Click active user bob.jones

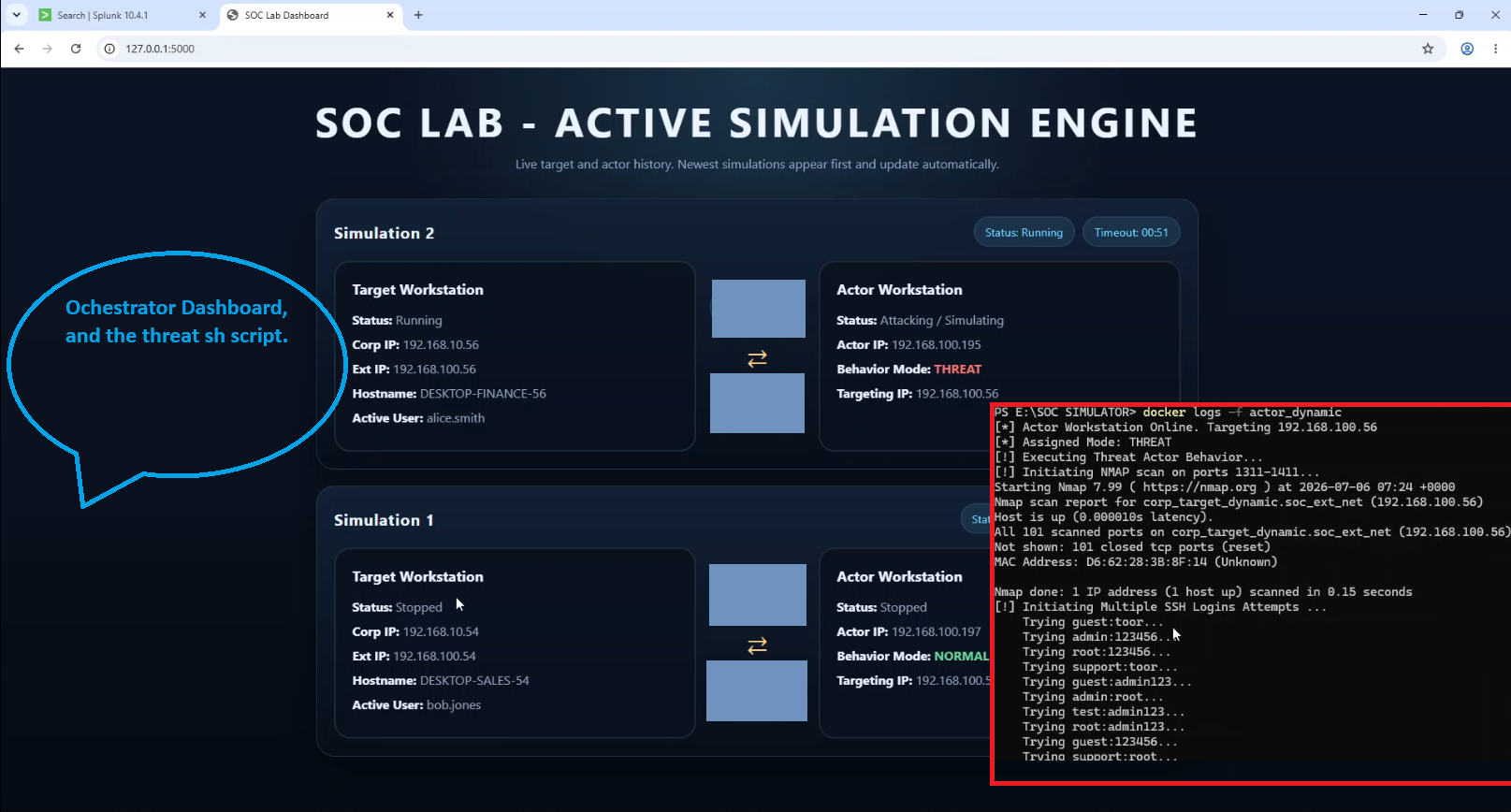[x=416, y=705]
